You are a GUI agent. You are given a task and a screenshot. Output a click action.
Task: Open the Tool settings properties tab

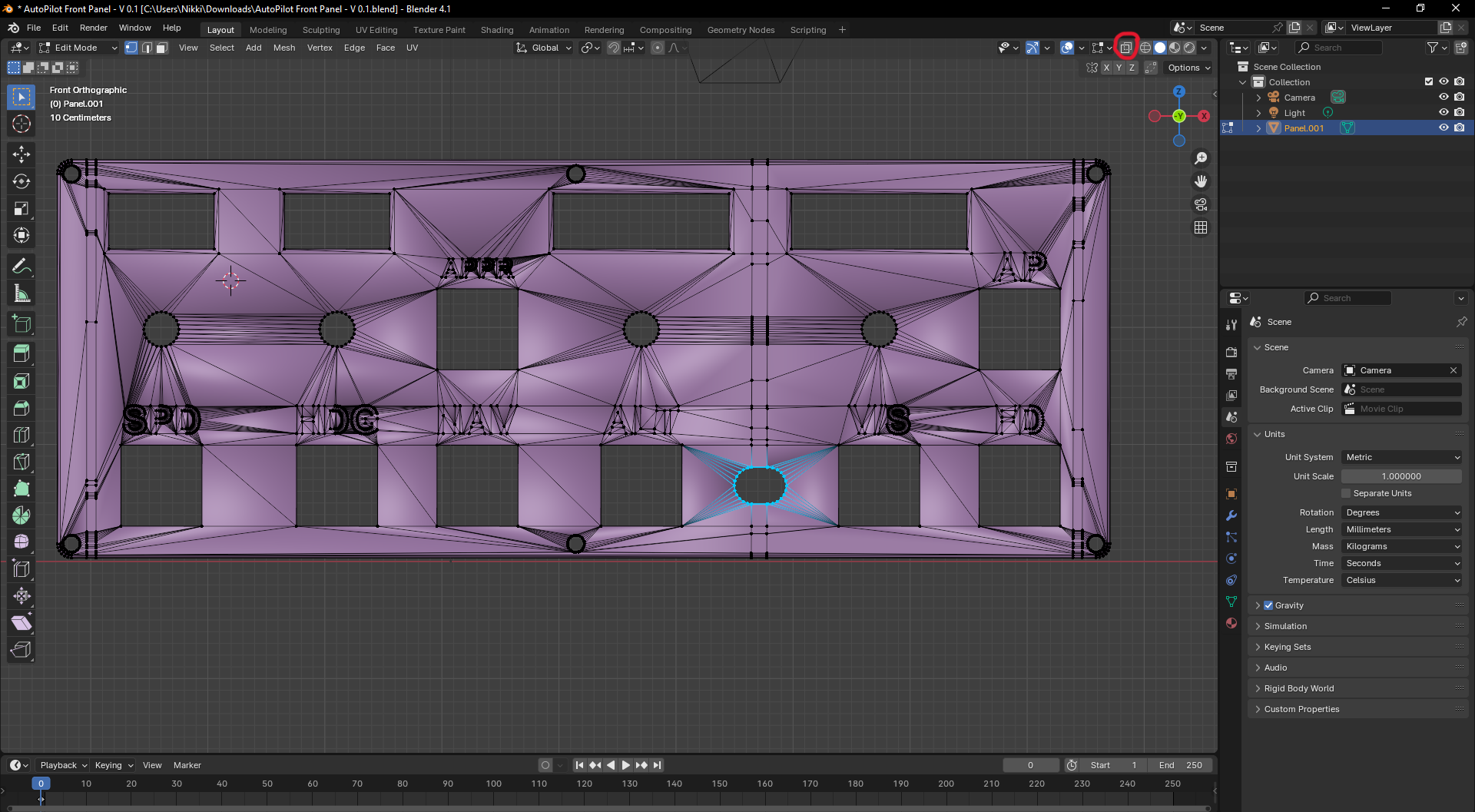1231,325
